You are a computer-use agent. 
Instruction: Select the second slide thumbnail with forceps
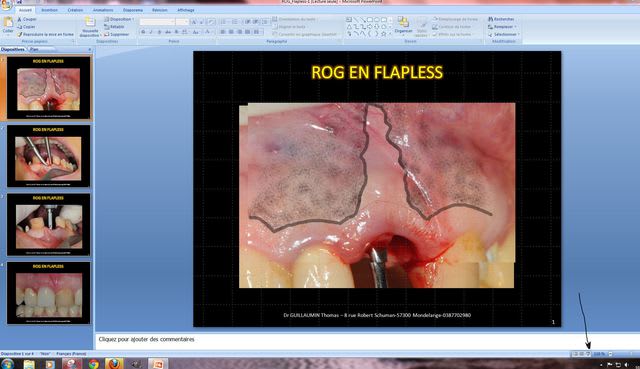[49, 156]
